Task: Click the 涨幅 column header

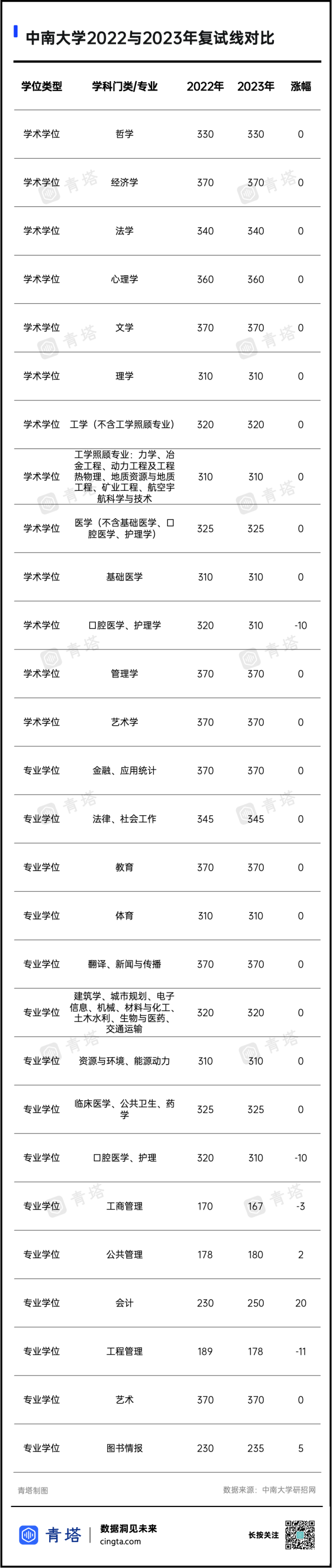Action: coord(301,86)
